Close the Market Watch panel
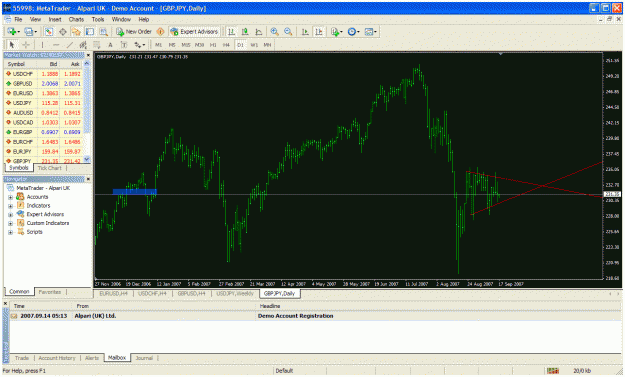This screenshot has height=377, width=625. (88, 55)
